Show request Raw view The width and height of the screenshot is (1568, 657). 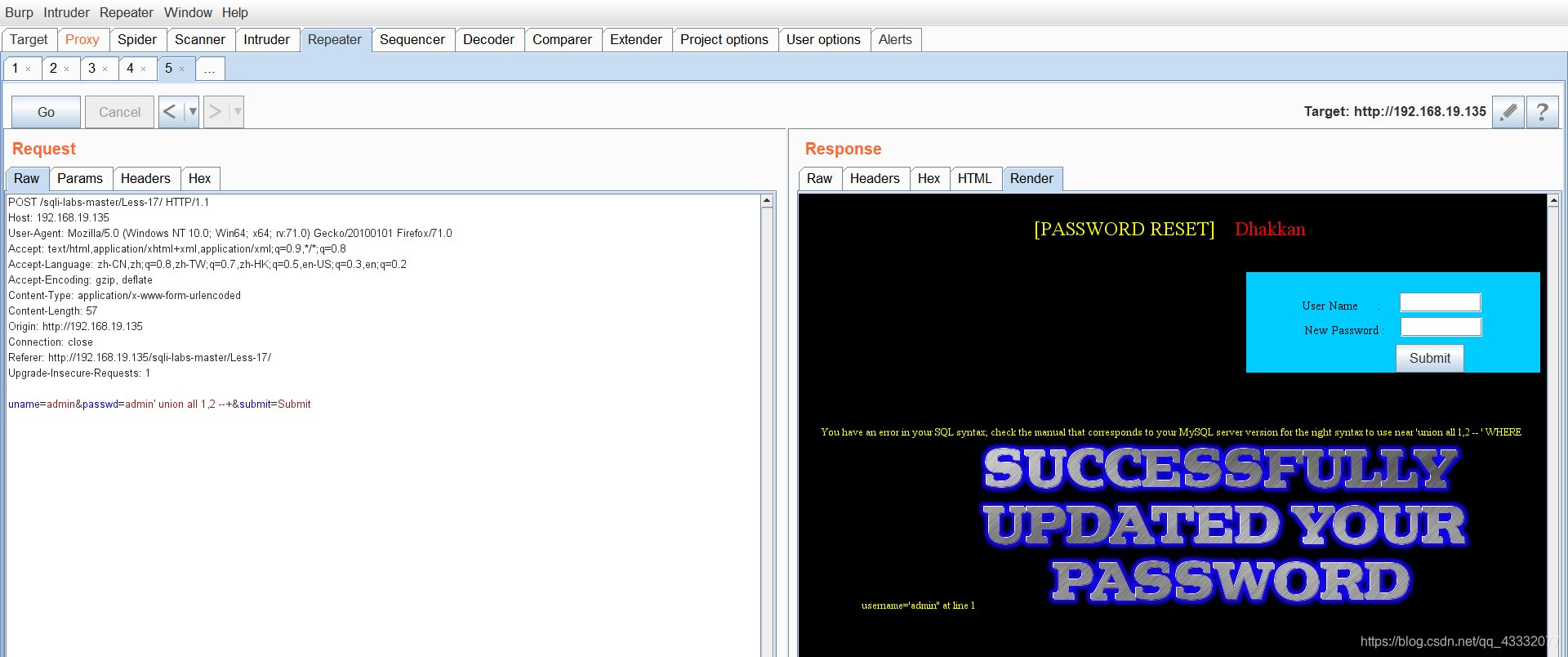pos(26,179)
